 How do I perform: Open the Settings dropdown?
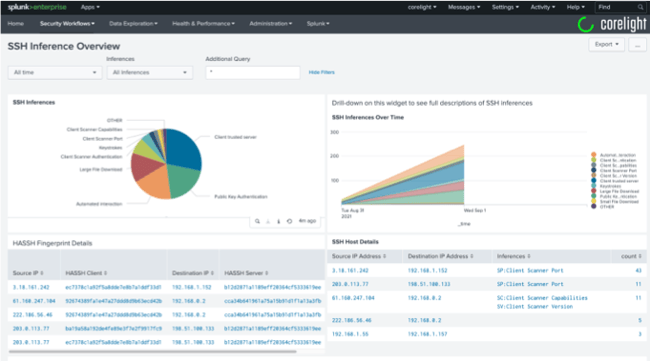tap(505, 7)
